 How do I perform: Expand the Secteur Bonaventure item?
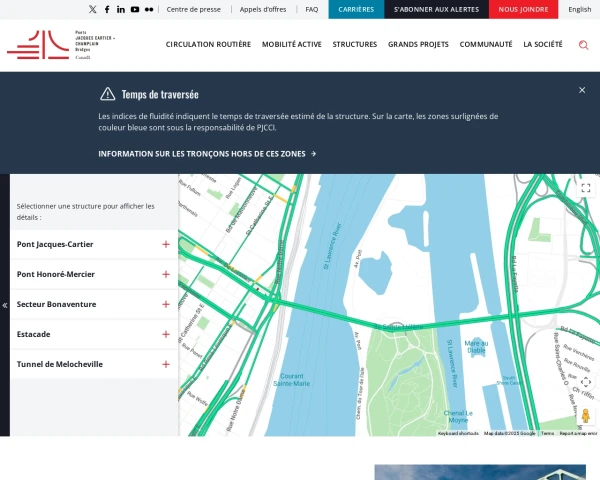click(x=166, y=304)
